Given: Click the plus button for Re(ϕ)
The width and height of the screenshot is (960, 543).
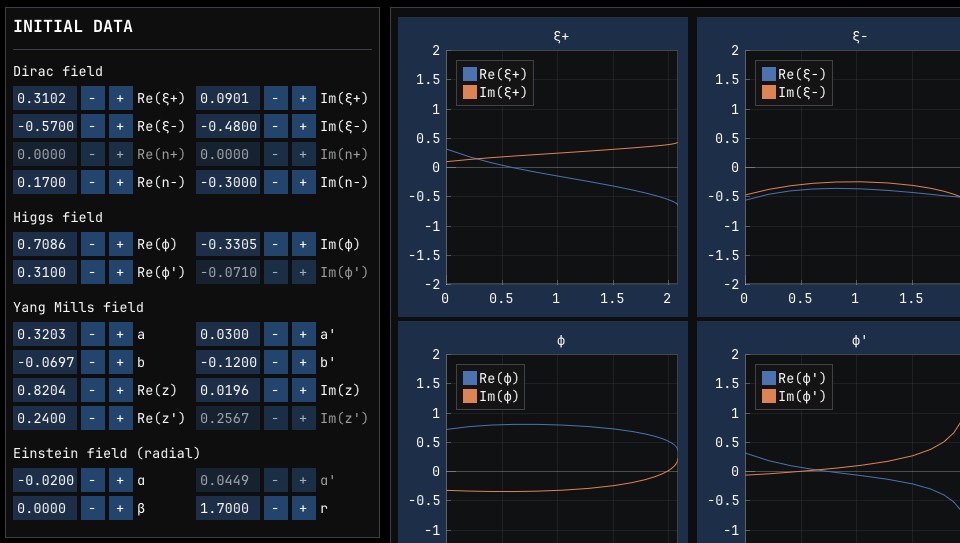Looking at the screenshot, I should point(121,244).
